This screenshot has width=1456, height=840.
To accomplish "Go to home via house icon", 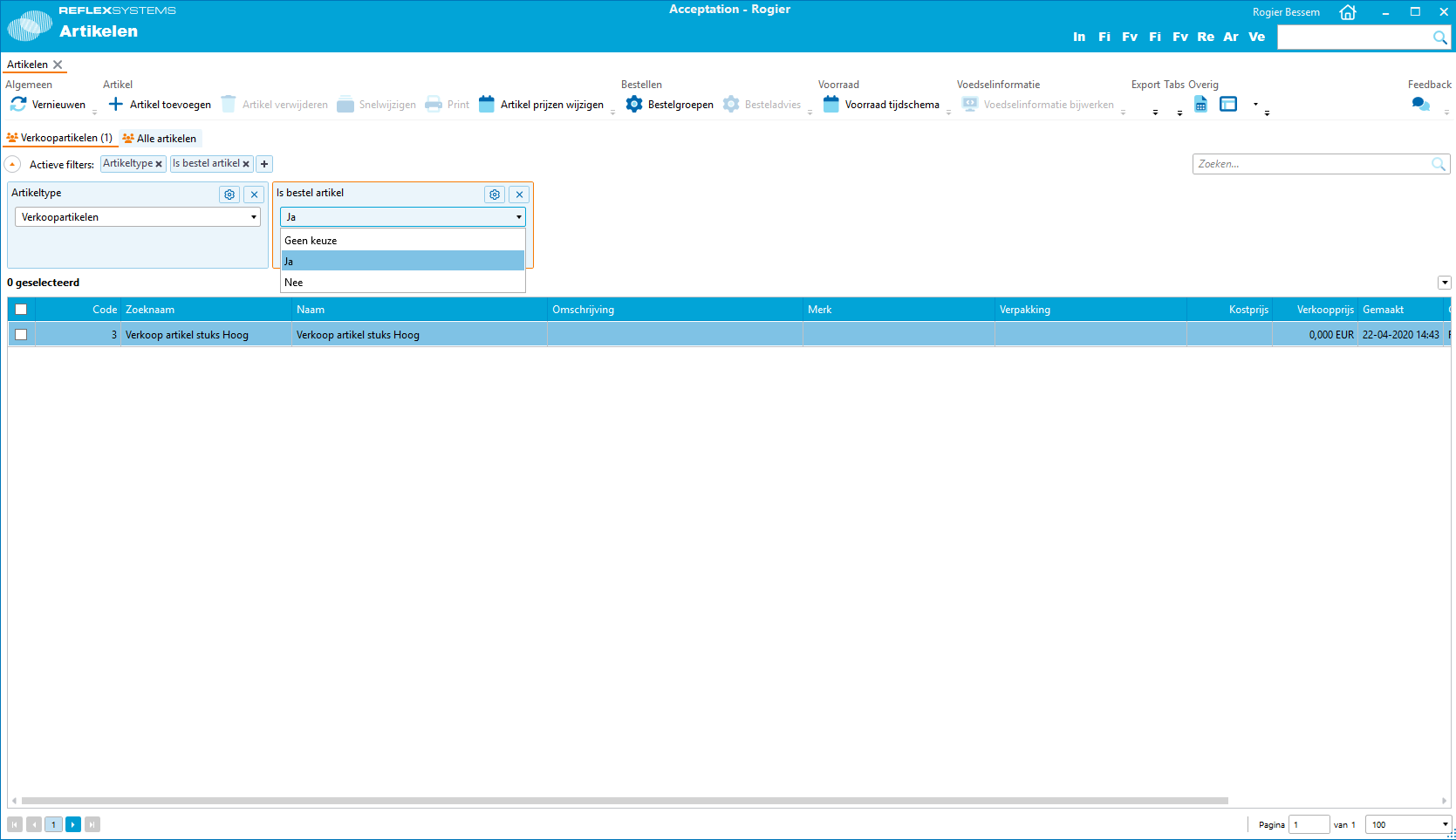I will [1348, 12].
